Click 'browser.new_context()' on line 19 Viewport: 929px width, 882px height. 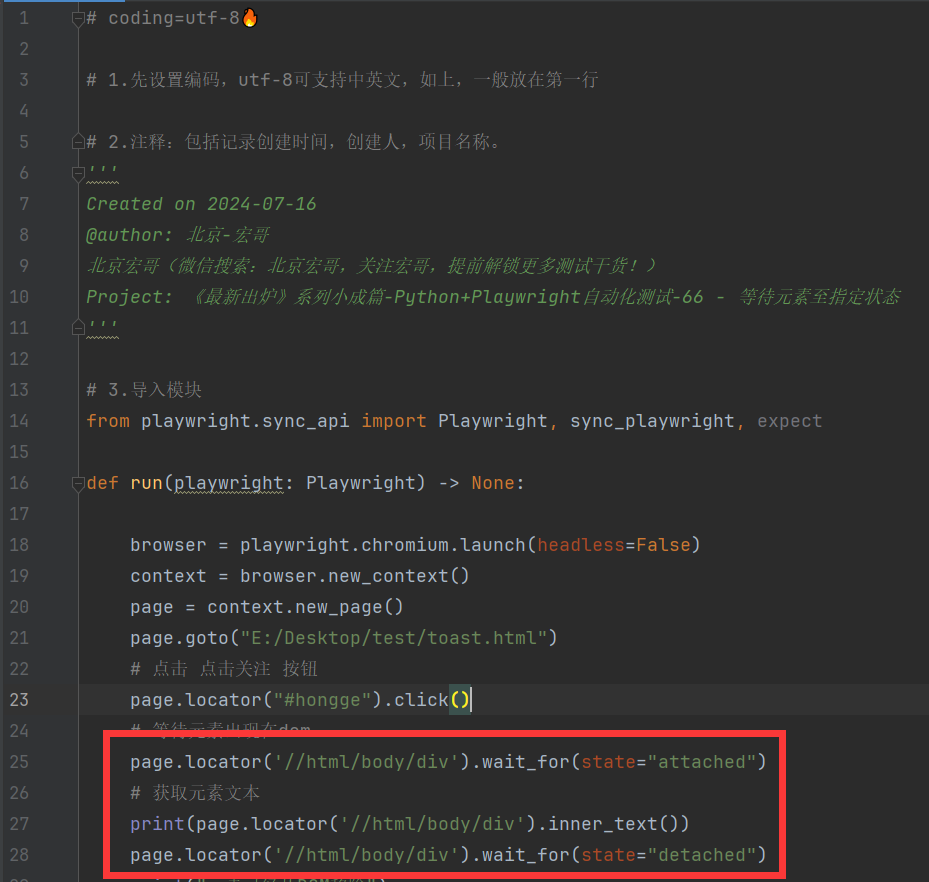click(355, 576)
